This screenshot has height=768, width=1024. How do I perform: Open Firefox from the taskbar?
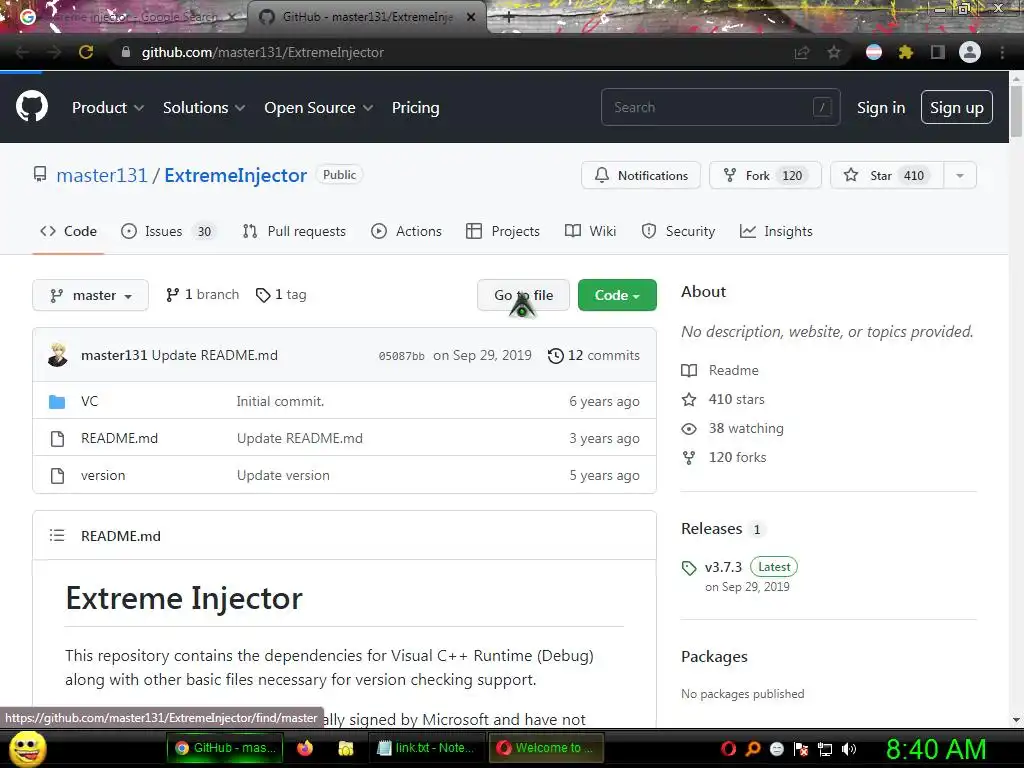click(304, 748)
